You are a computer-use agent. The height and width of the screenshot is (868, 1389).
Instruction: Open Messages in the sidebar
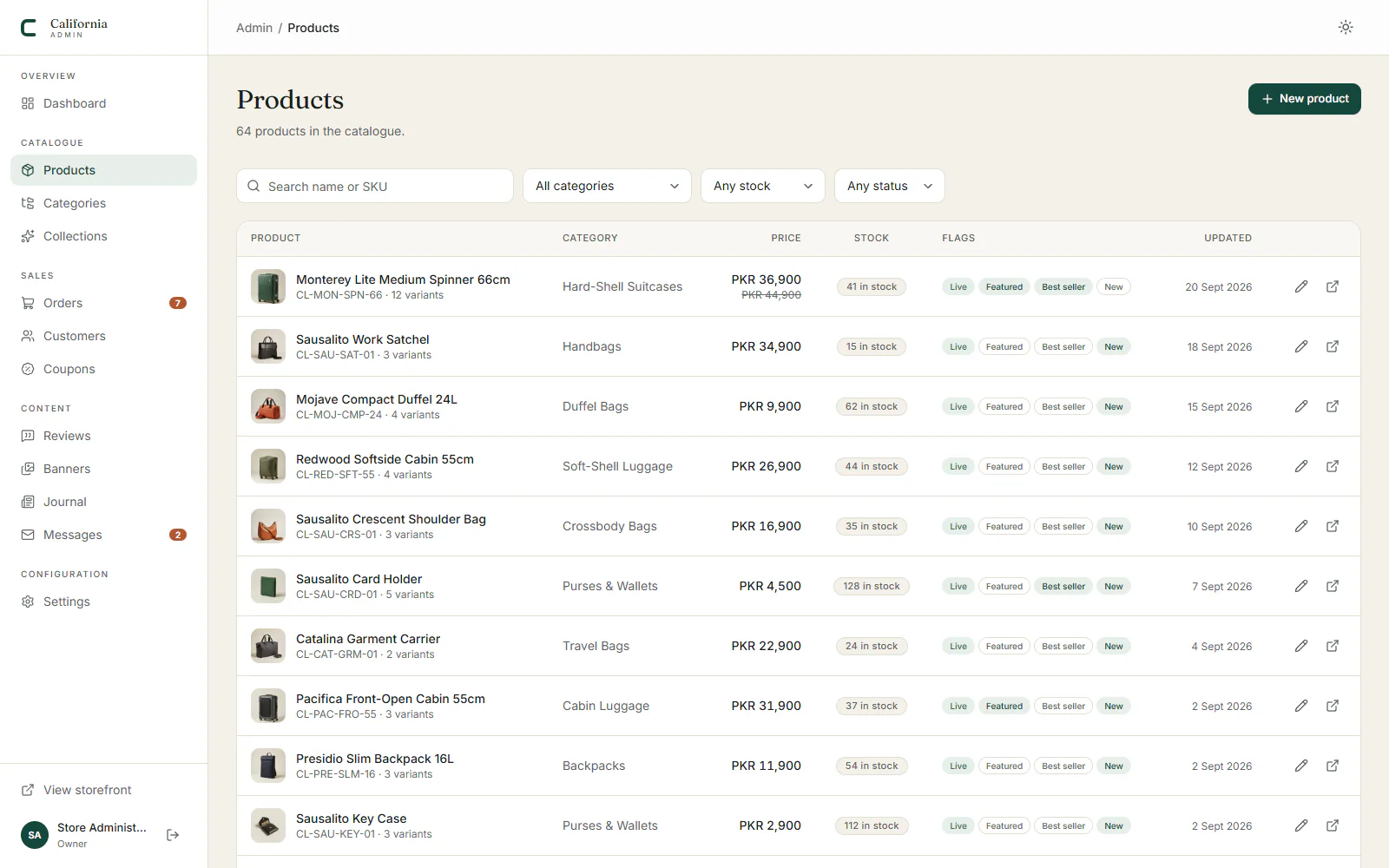coord(104,535)
